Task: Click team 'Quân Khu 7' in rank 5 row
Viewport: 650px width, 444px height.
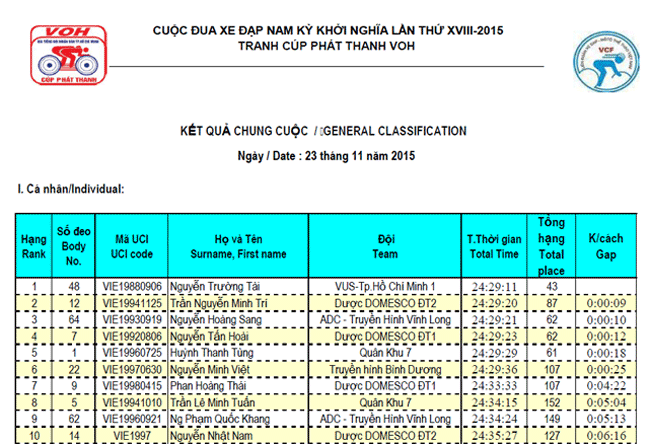Action: (385, 353)
